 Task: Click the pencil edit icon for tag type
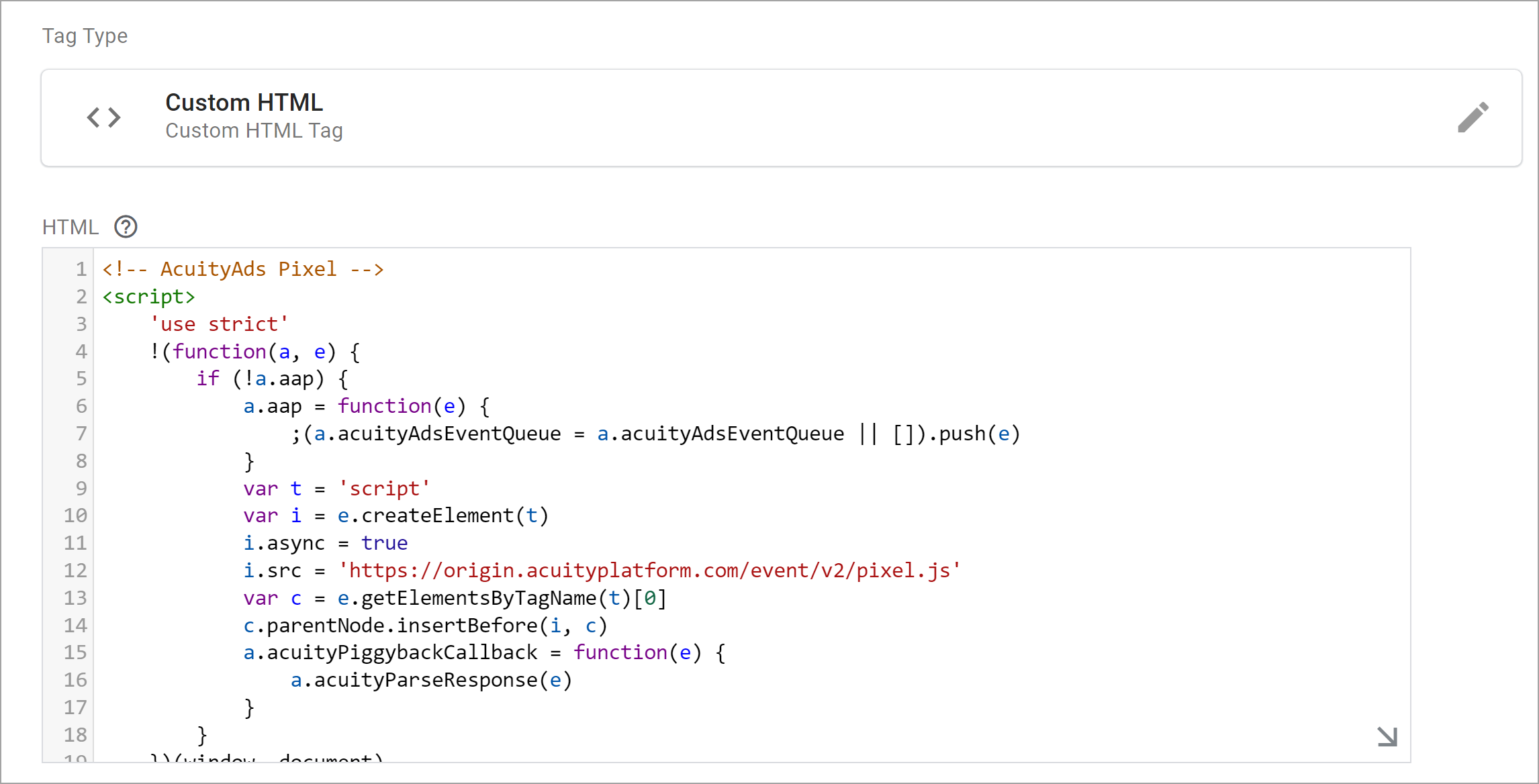point(1473,117)
